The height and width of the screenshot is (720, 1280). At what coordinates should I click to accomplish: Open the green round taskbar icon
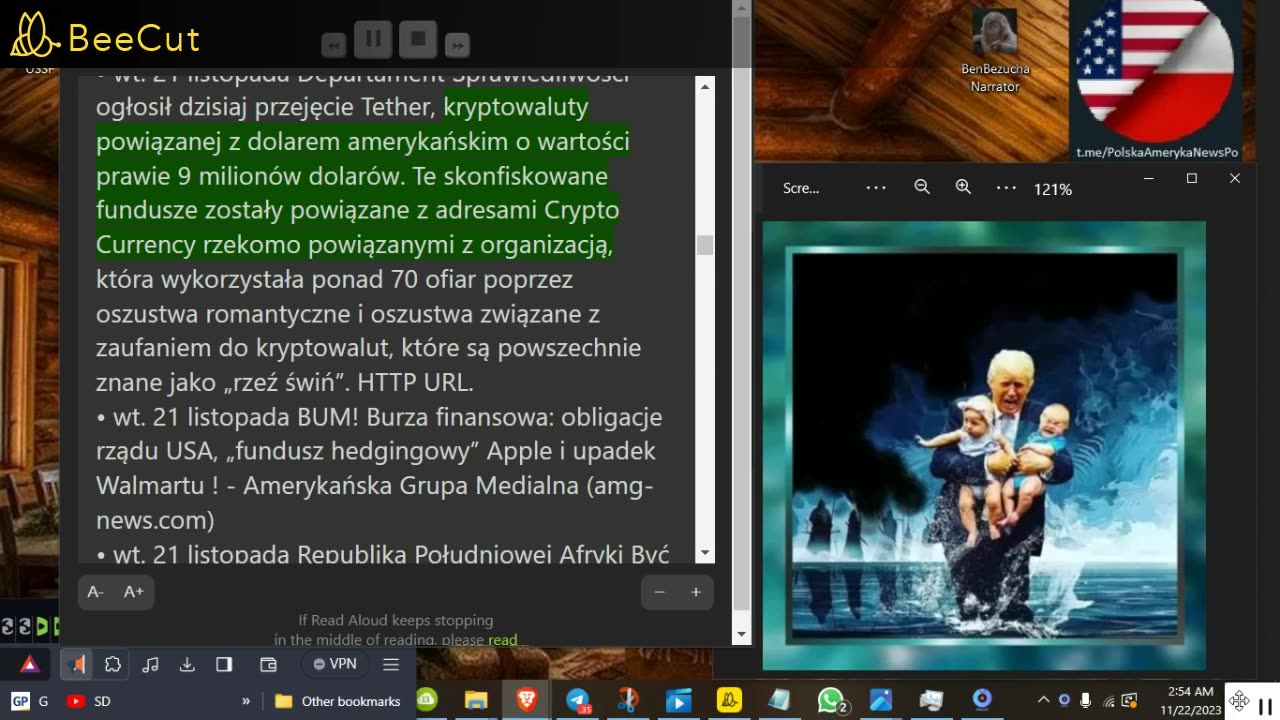427,700
